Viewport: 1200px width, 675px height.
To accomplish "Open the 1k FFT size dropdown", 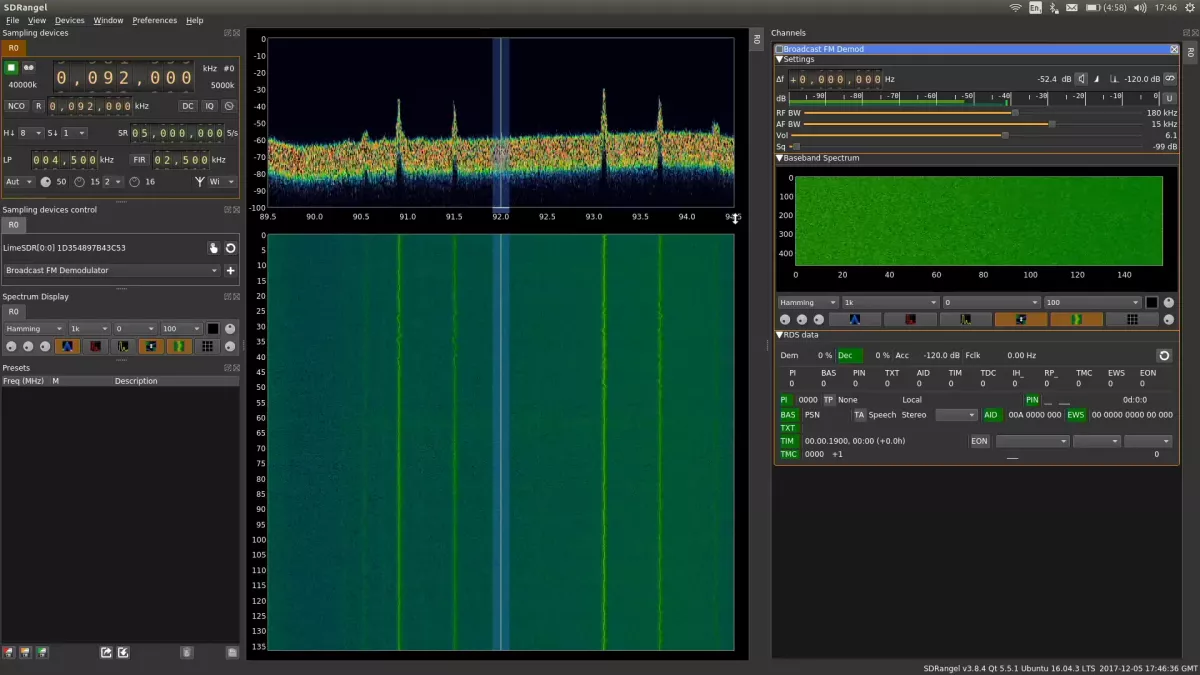I will pos(87,328).
